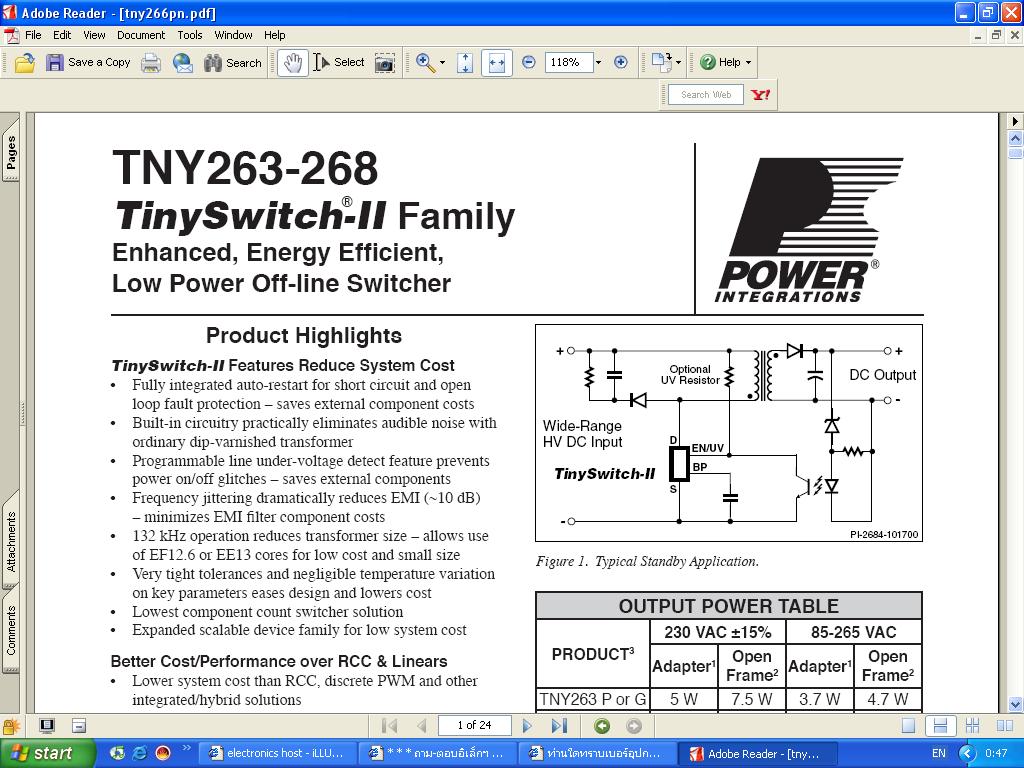Screen dimensions: 1024x768
Task: Click the full screen monitor icon
Action: [47, 726]
